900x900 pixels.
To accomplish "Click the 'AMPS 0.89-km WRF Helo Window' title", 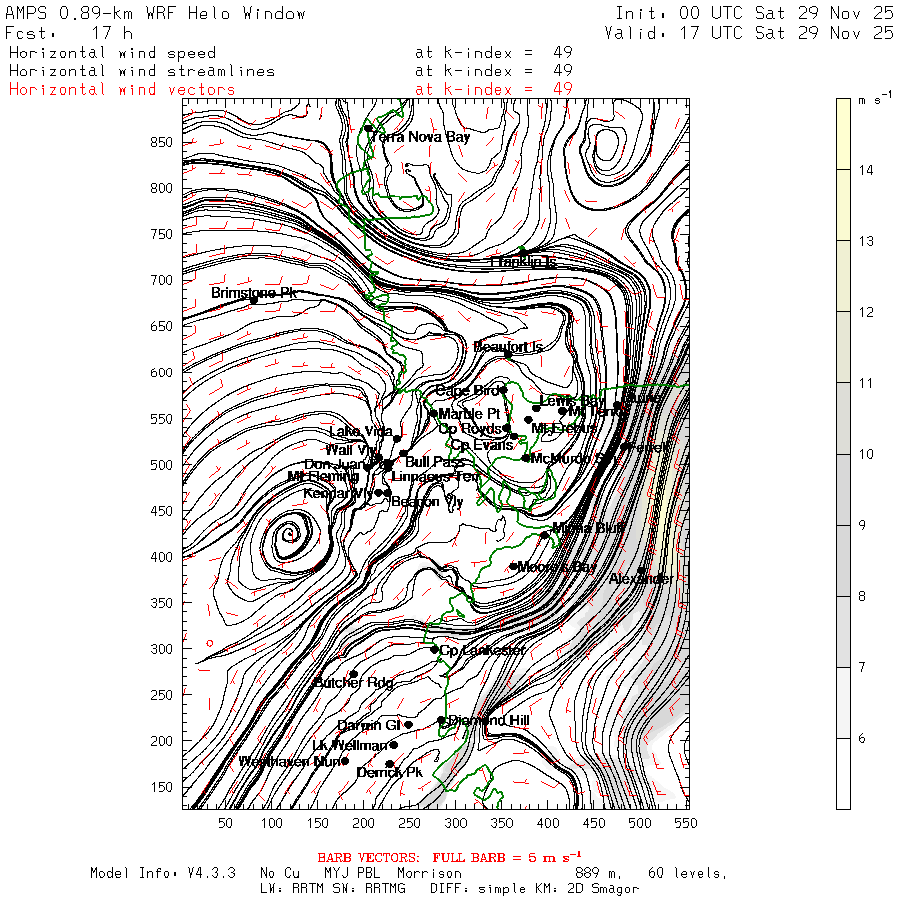I will (x=156, y=14).
